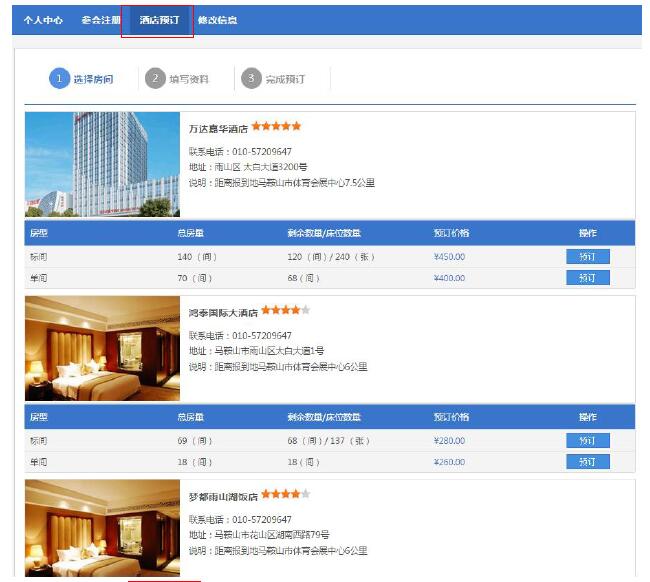This screenshot has height=582, width=650.
Task: Click 万达嘉华酒店 building photo
Action: [x=102, y=164]
